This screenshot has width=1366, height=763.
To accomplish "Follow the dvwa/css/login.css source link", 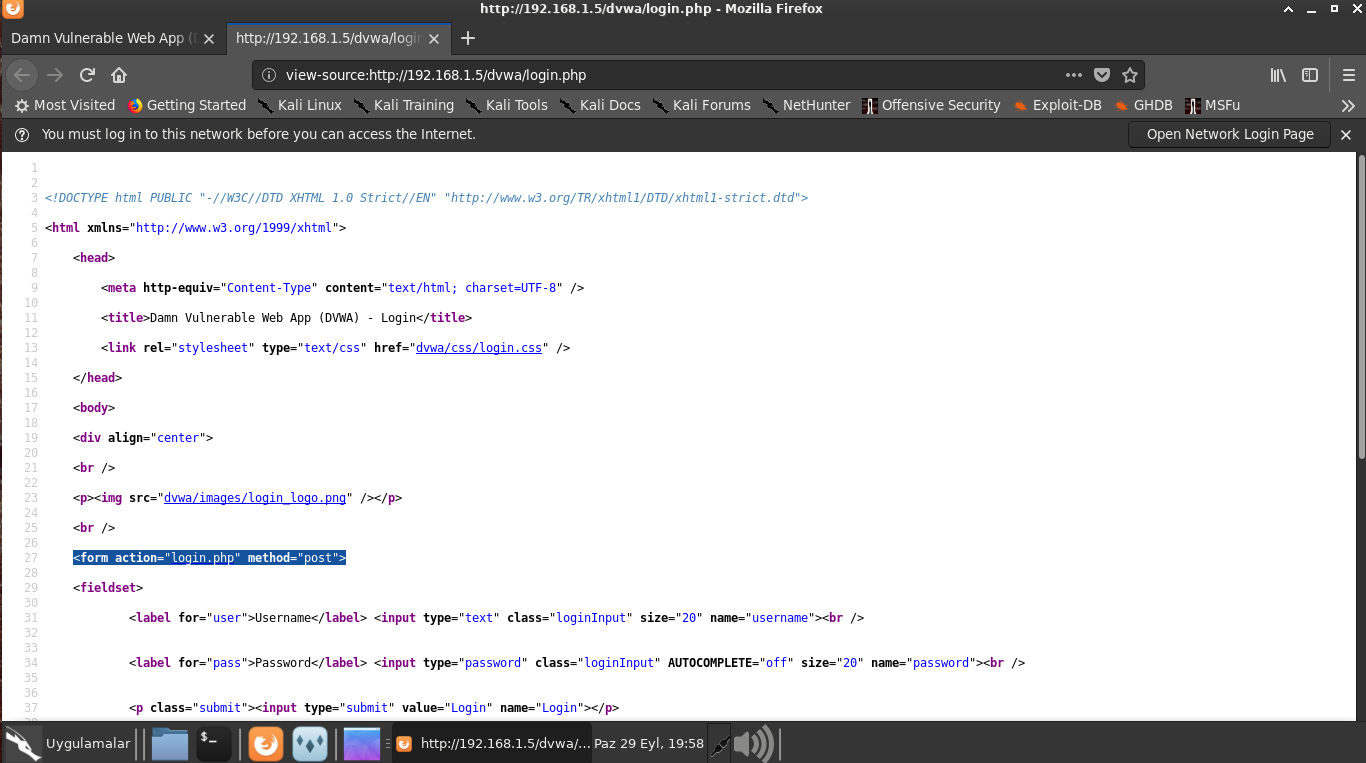I will click(479, 348).
